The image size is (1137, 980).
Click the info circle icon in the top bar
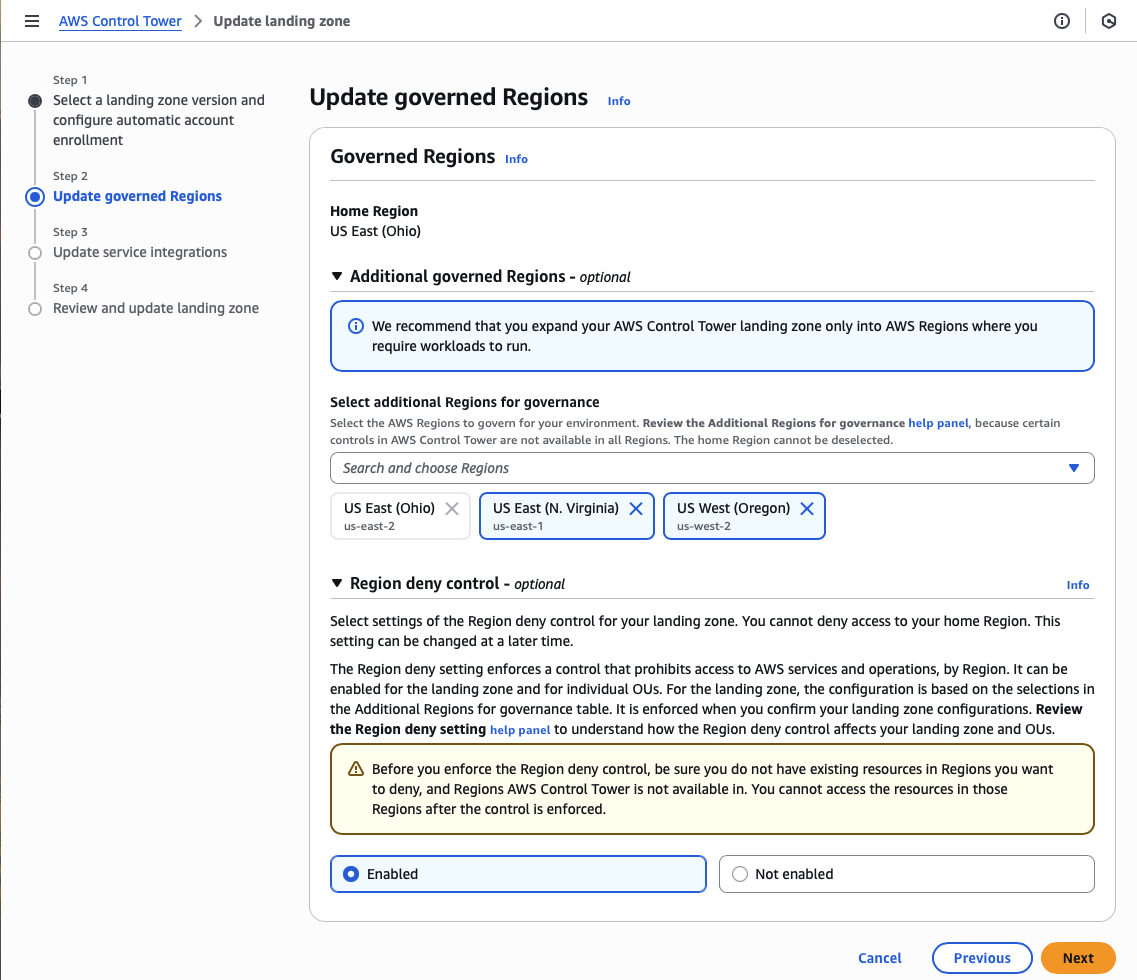(x=1061, y=21)
